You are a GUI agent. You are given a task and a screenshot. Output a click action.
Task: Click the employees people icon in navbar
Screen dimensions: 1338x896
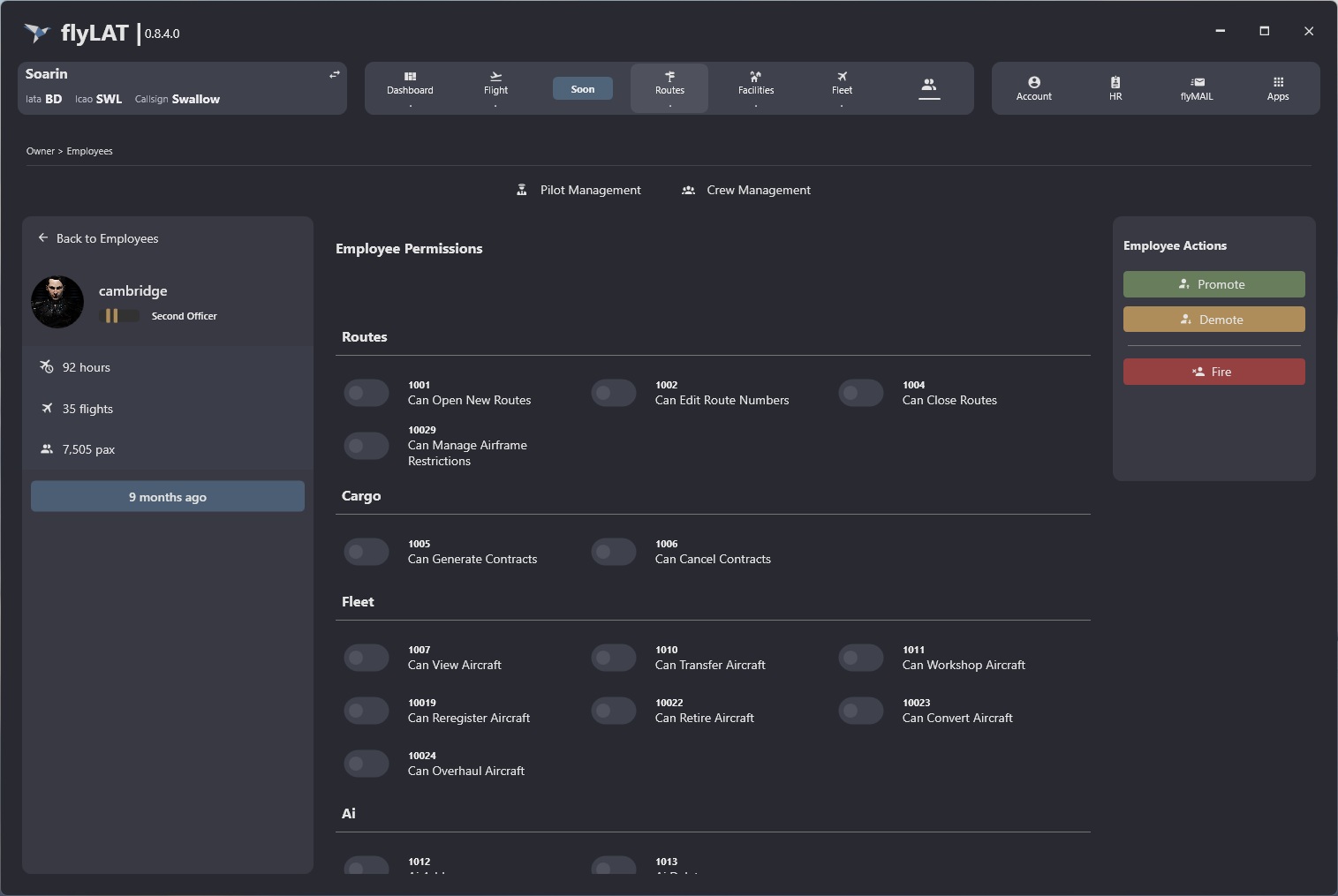[928, 85]
